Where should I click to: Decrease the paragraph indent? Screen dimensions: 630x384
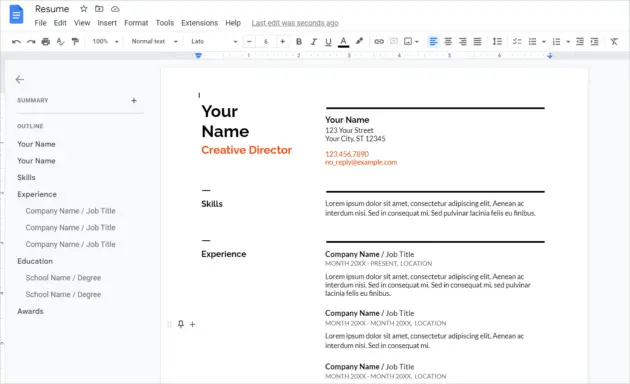point(580,41)
